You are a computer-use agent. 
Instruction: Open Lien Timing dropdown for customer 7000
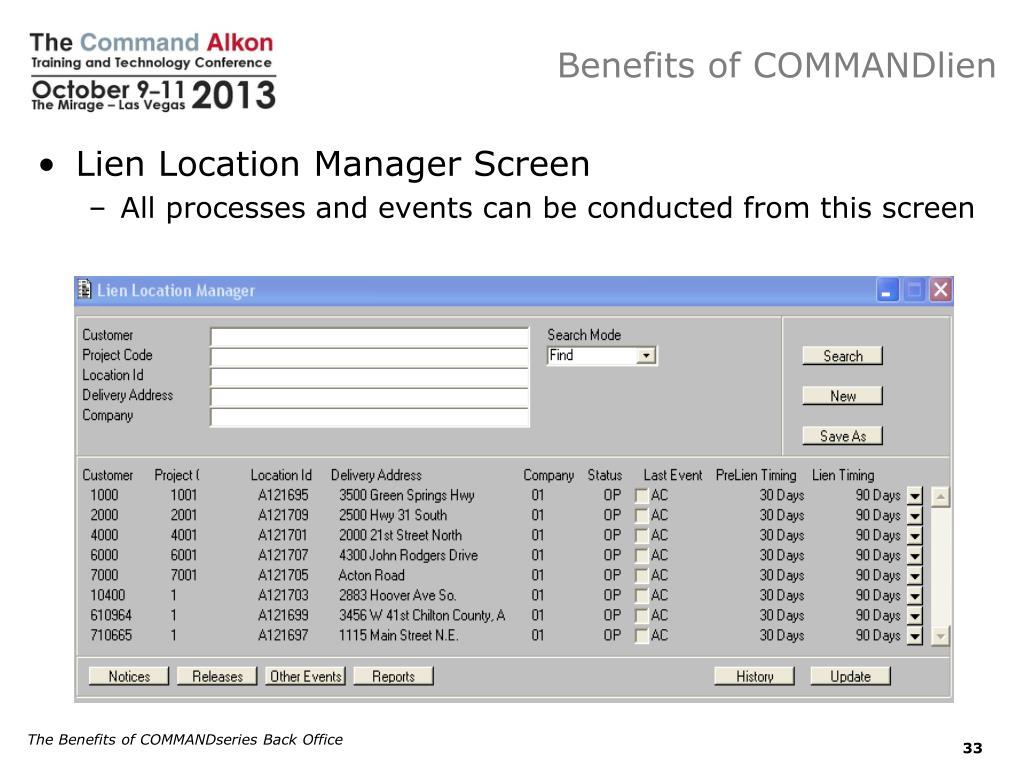(915, 577)
